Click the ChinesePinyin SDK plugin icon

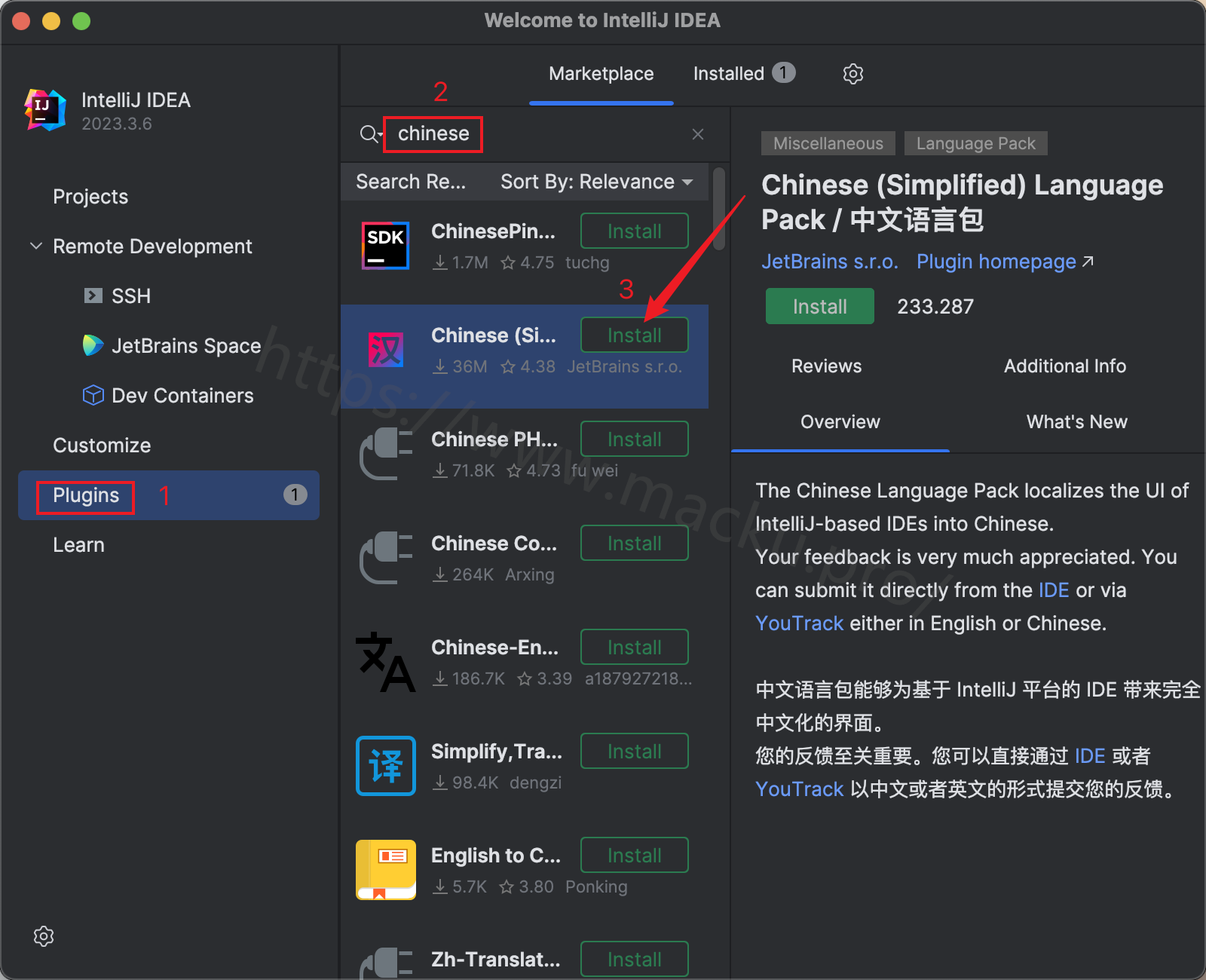pos(386,246)
